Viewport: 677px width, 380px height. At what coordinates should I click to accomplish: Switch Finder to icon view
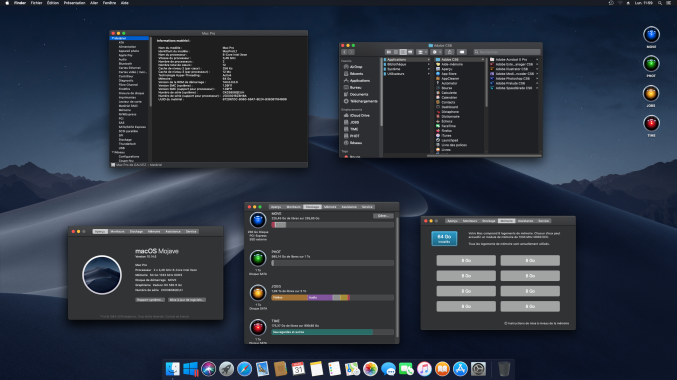389,52
